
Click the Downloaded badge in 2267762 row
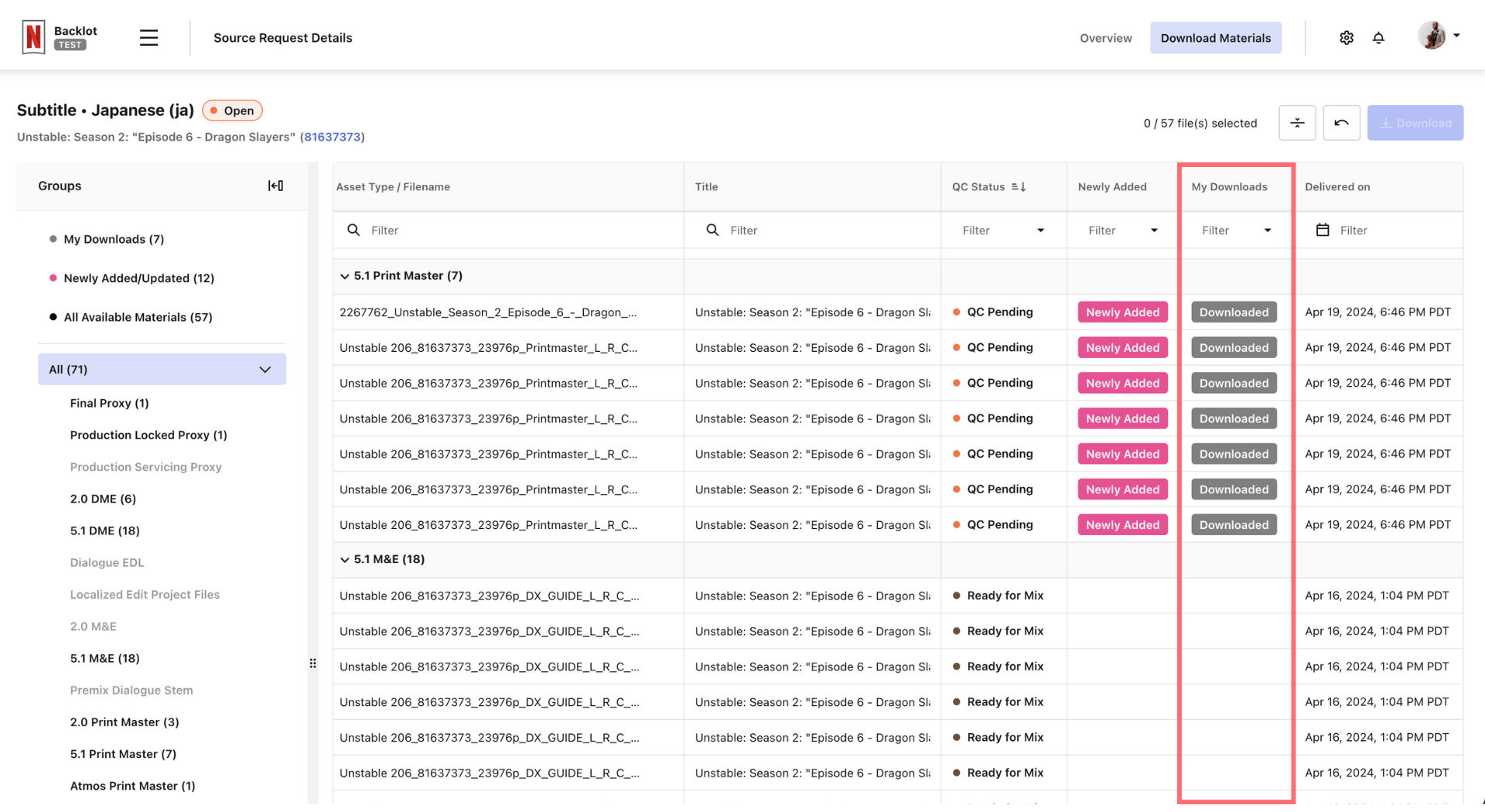click(x=1234, y=312)
